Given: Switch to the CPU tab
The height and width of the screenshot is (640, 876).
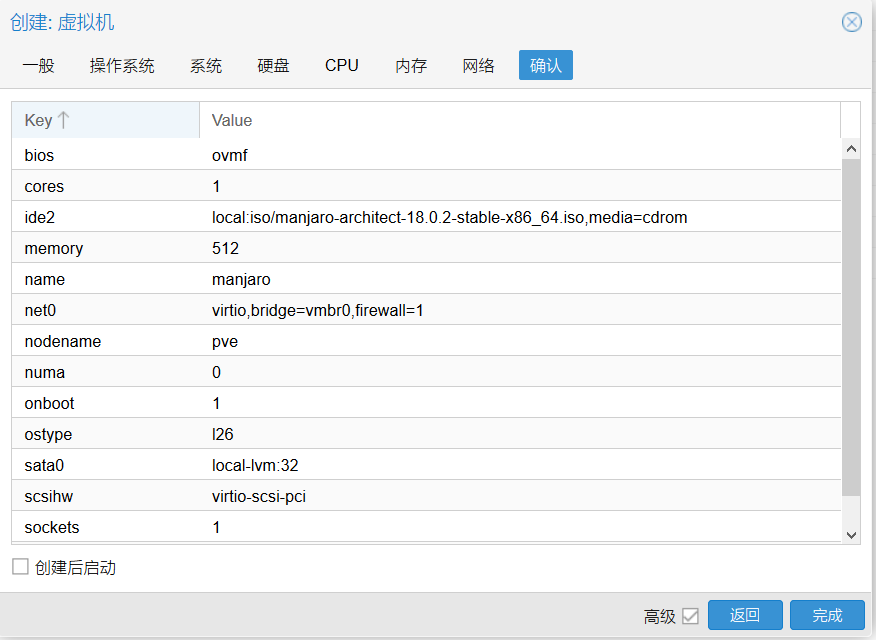Looking at the screenshot, I should tap(341, 66).
